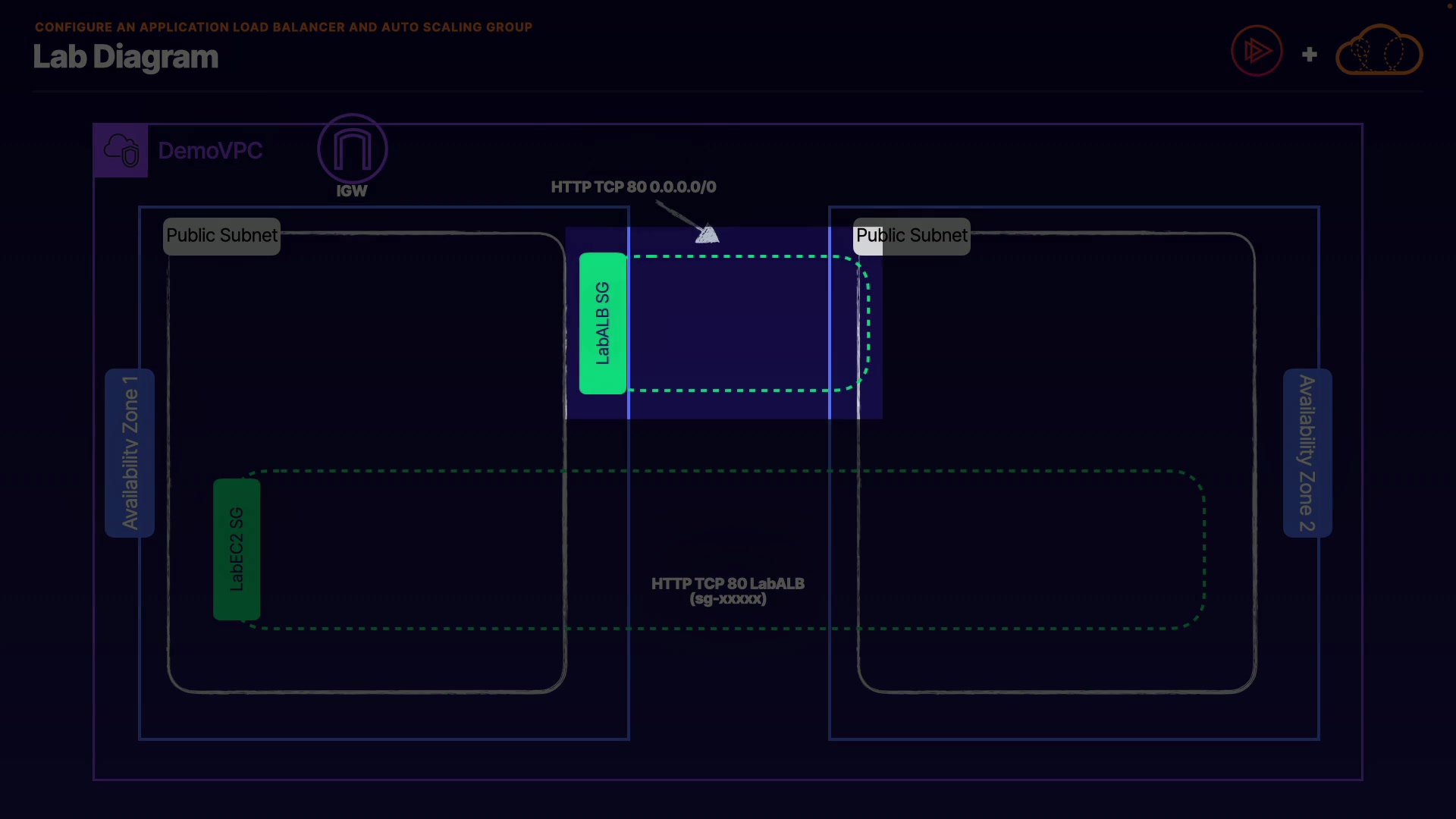Click the Availability Zone 1 tab

[x=130, y=453]
